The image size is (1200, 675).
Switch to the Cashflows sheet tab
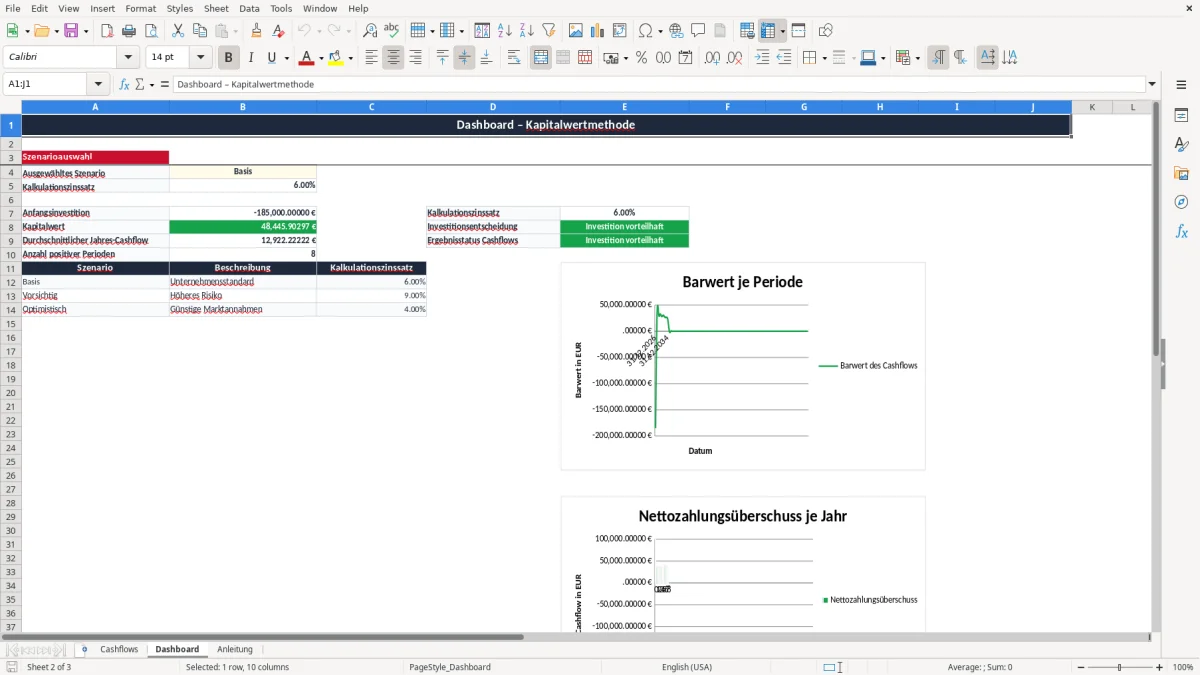[119, 650]
